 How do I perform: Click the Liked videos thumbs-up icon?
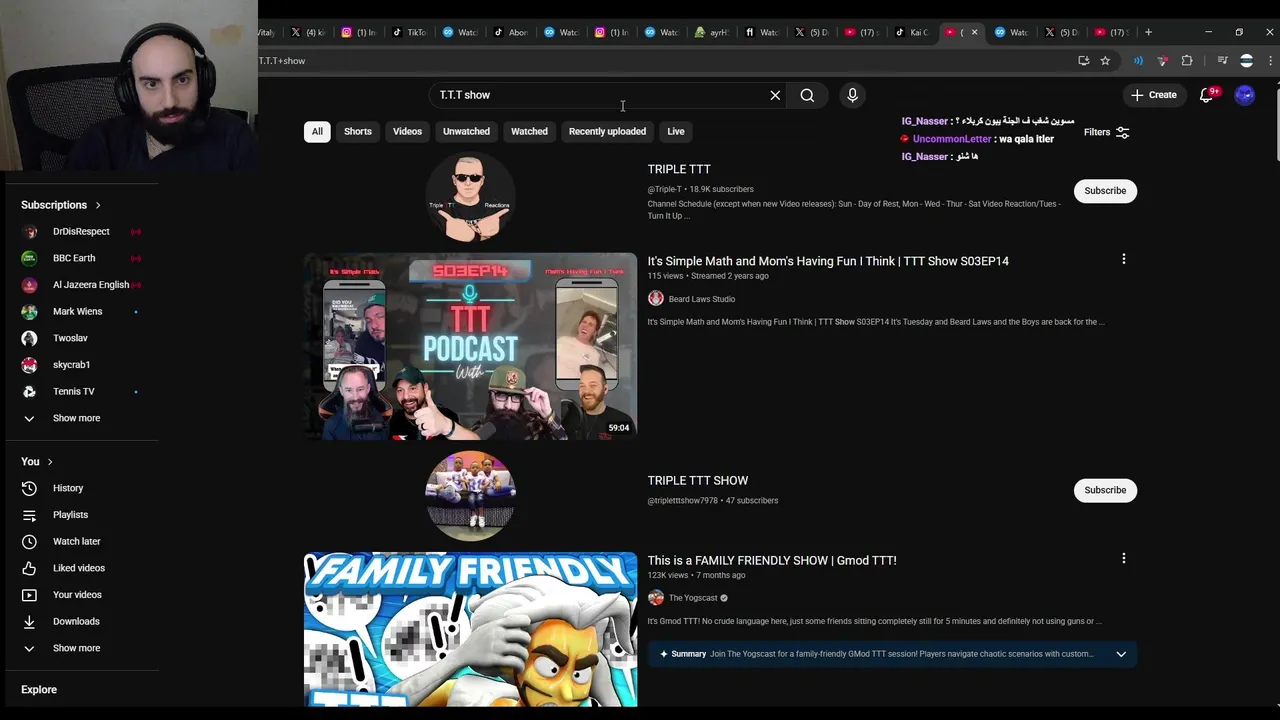tap(29, 568)
